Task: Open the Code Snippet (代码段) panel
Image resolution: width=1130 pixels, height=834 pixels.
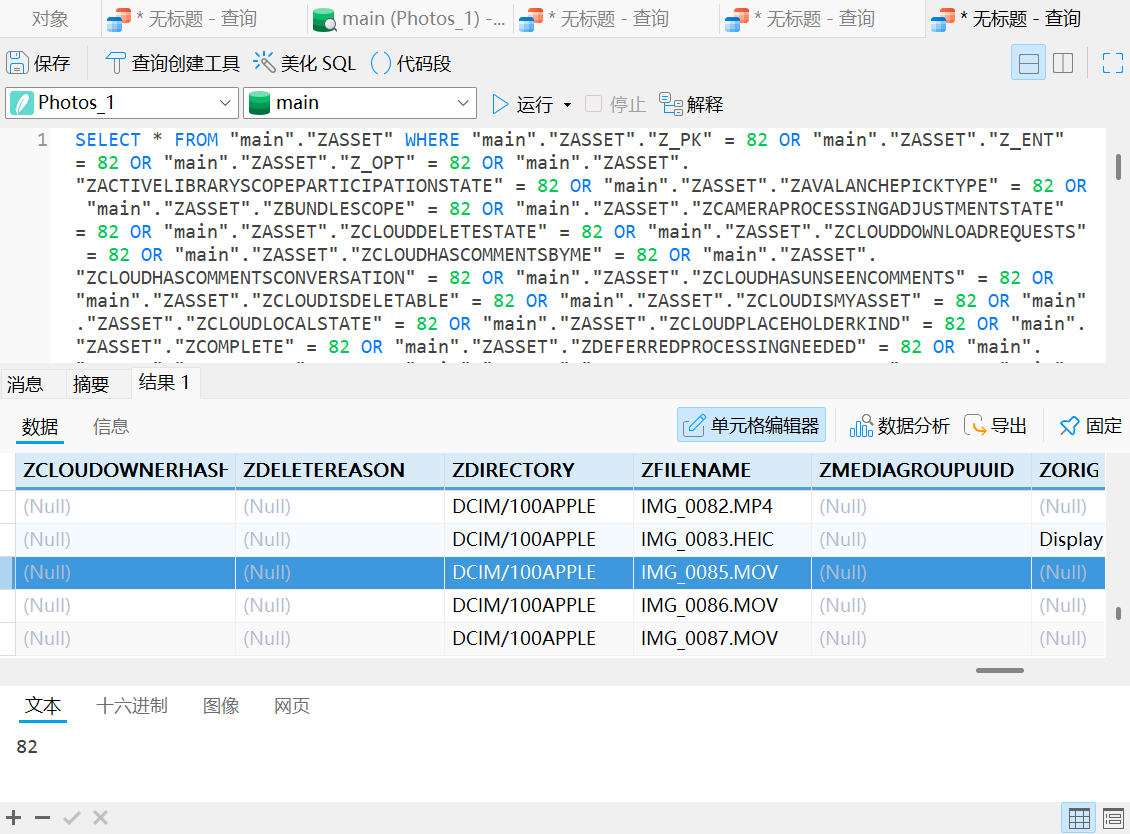Action: pos(410,63)
